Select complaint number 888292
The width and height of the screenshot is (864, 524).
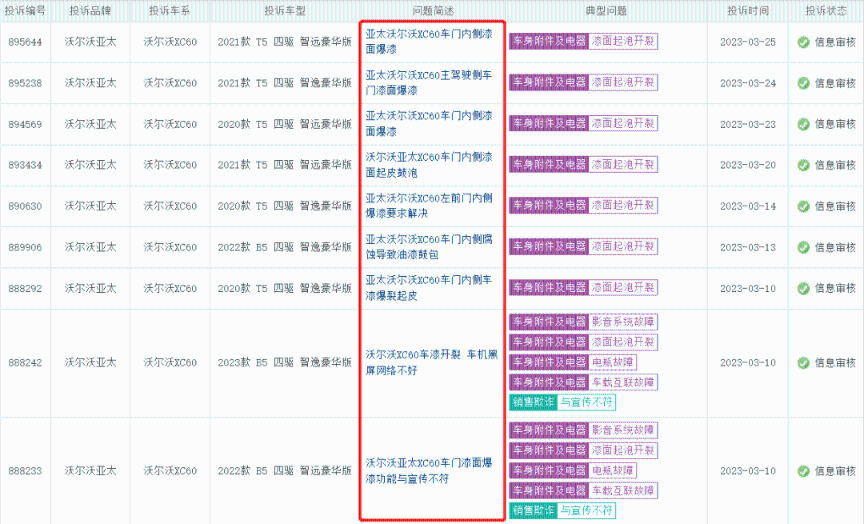click(25, 288)
